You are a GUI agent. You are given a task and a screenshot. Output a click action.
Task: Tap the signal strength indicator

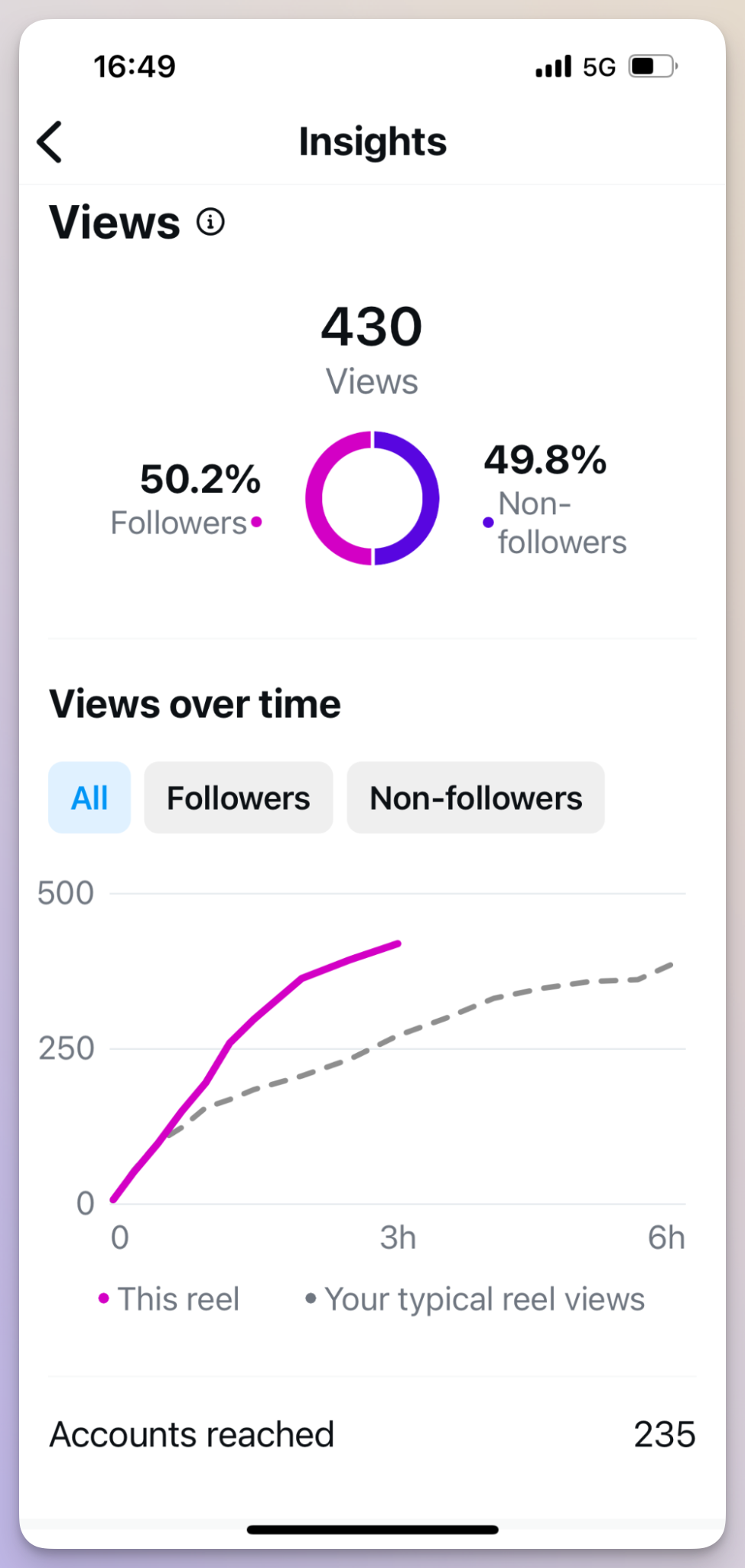(552, 67)
